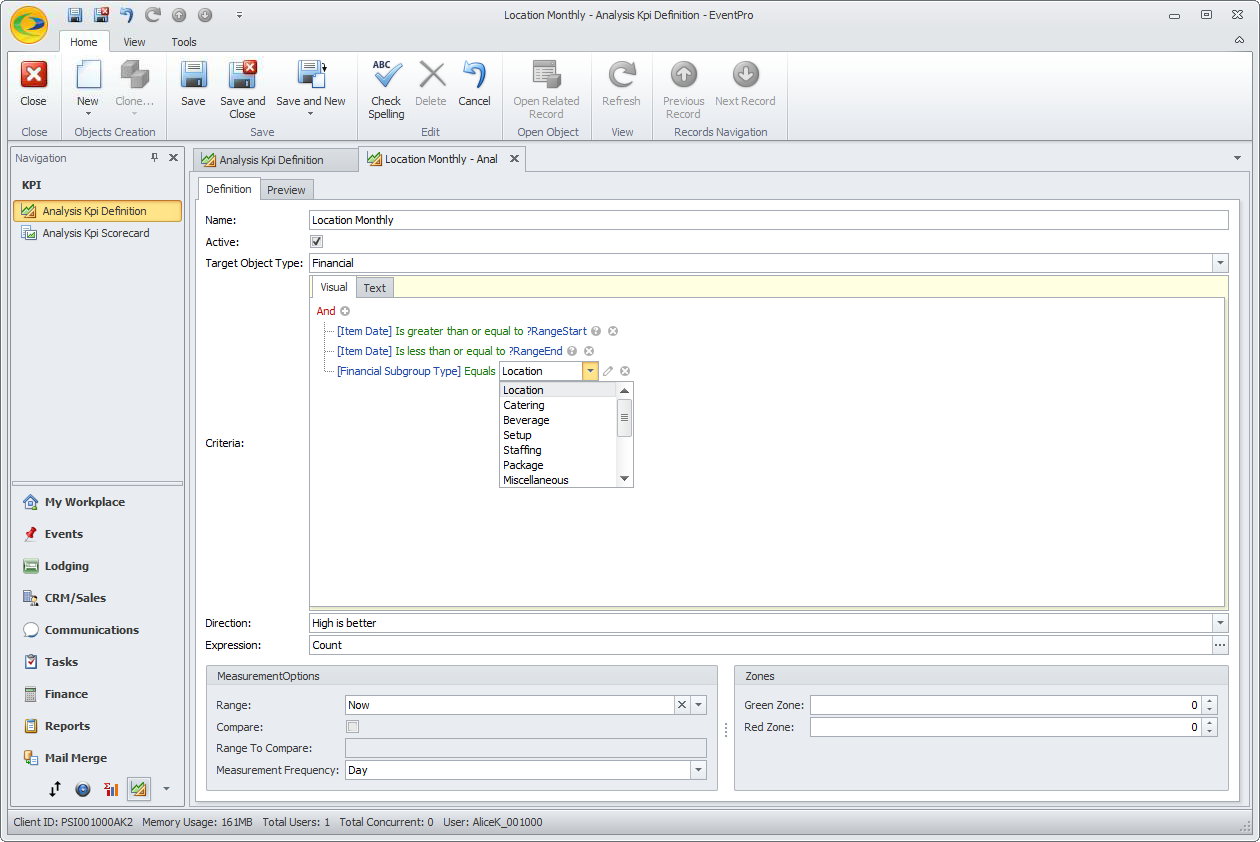Open the Measurement Frequency dropdown
This screenshot has height=842, width=1260.
(x=699, y=770)
